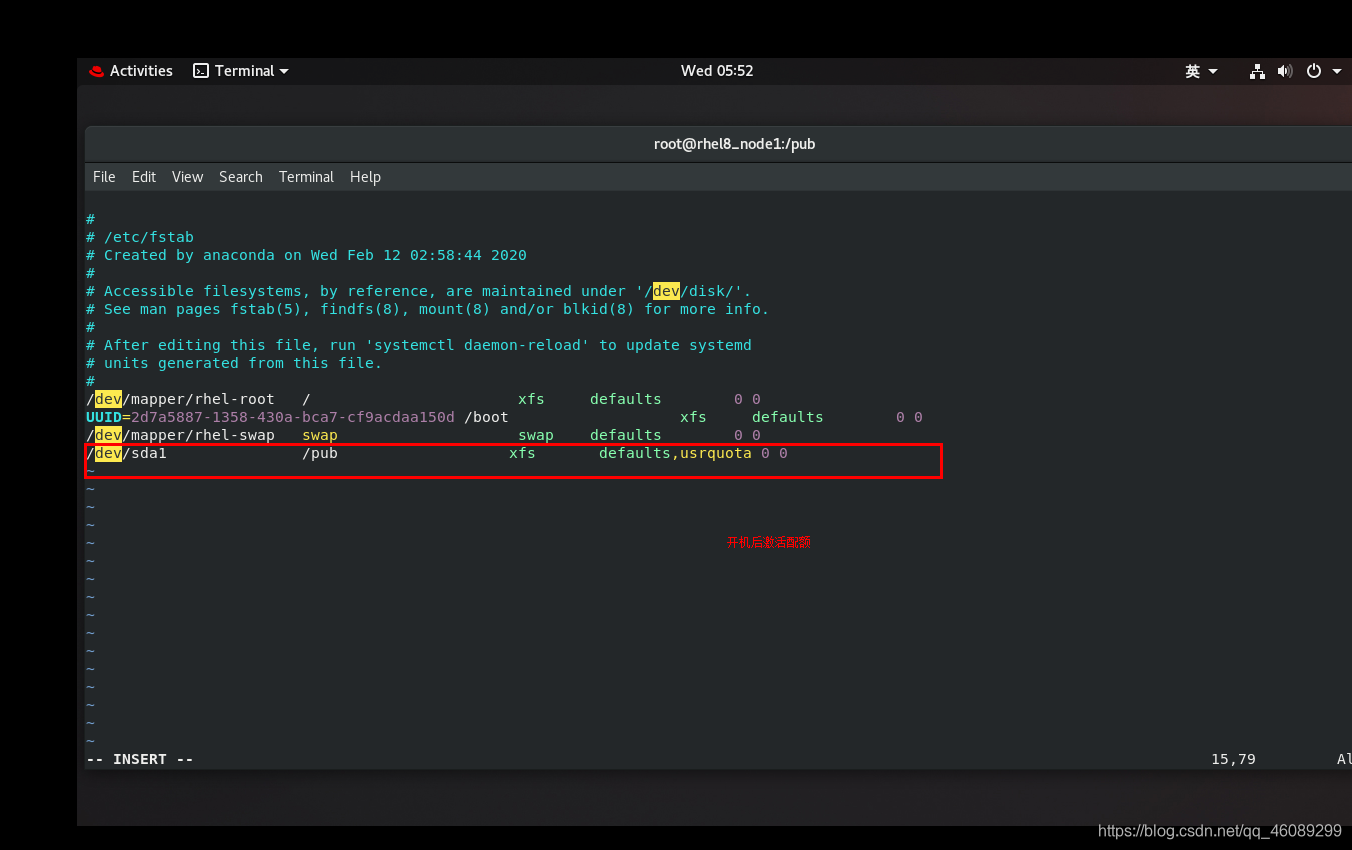Viewport: 1352px width, 850px height.
Task: Open the View menu
Action: click(x=187, y=177)
